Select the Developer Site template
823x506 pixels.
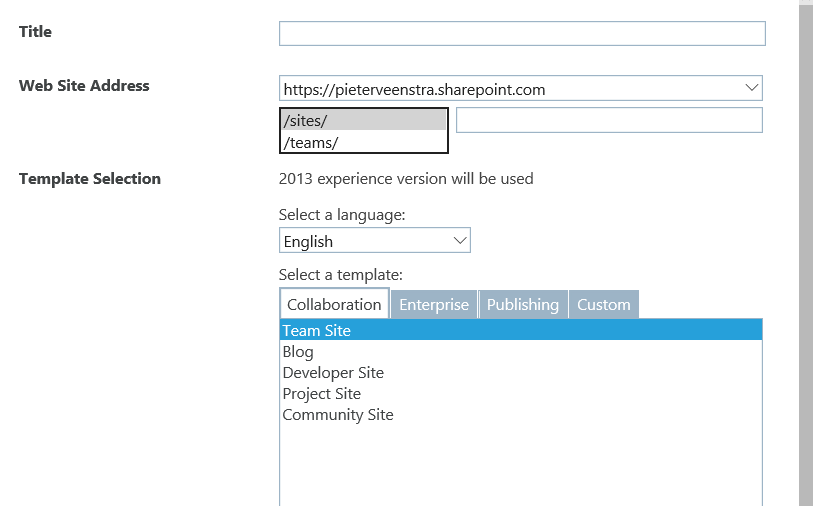click(x=521, y=372)
